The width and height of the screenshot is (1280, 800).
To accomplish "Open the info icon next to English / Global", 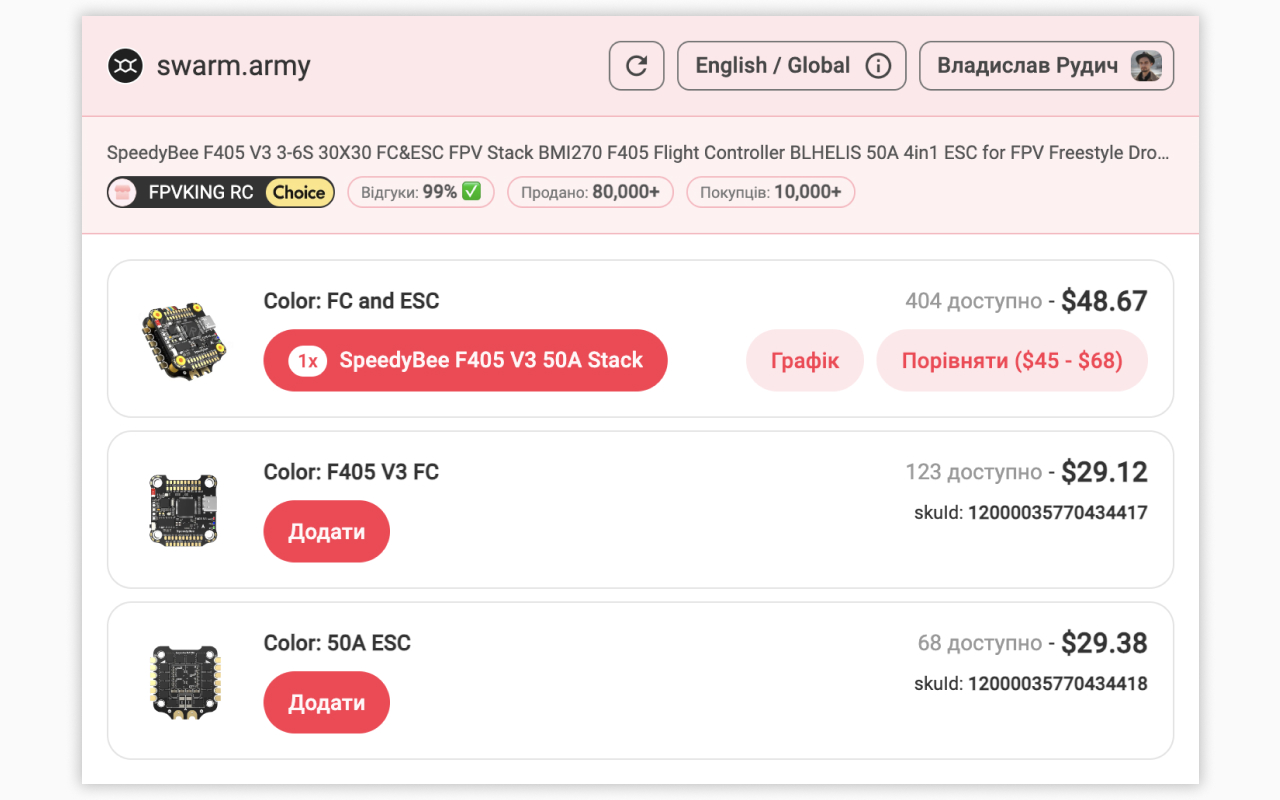I will [x=878, y=65].
